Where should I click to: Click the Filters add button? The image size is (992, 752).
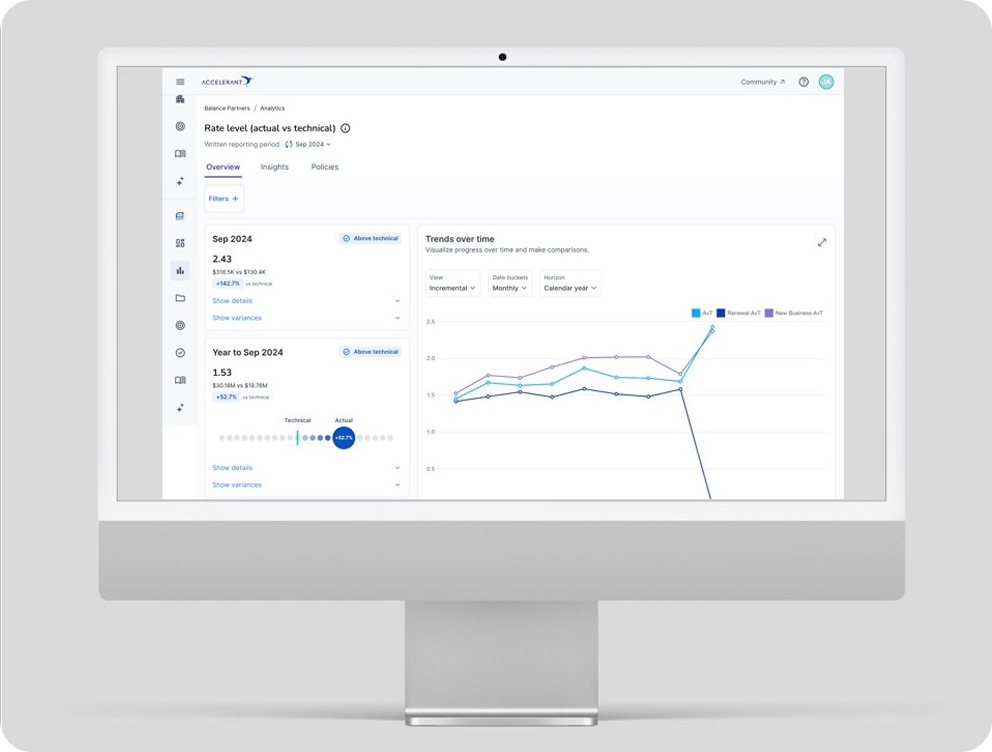(x=224, y=199)
